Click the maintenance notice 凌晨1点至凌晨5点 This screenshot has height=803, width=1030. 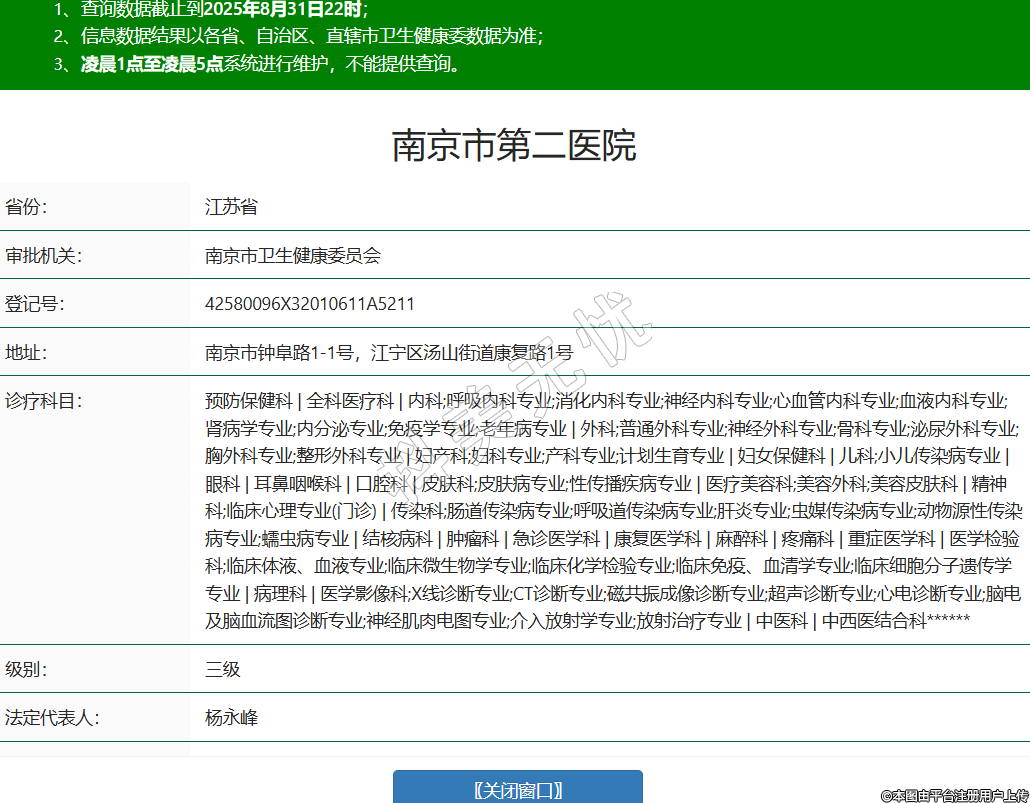(152, 65)
